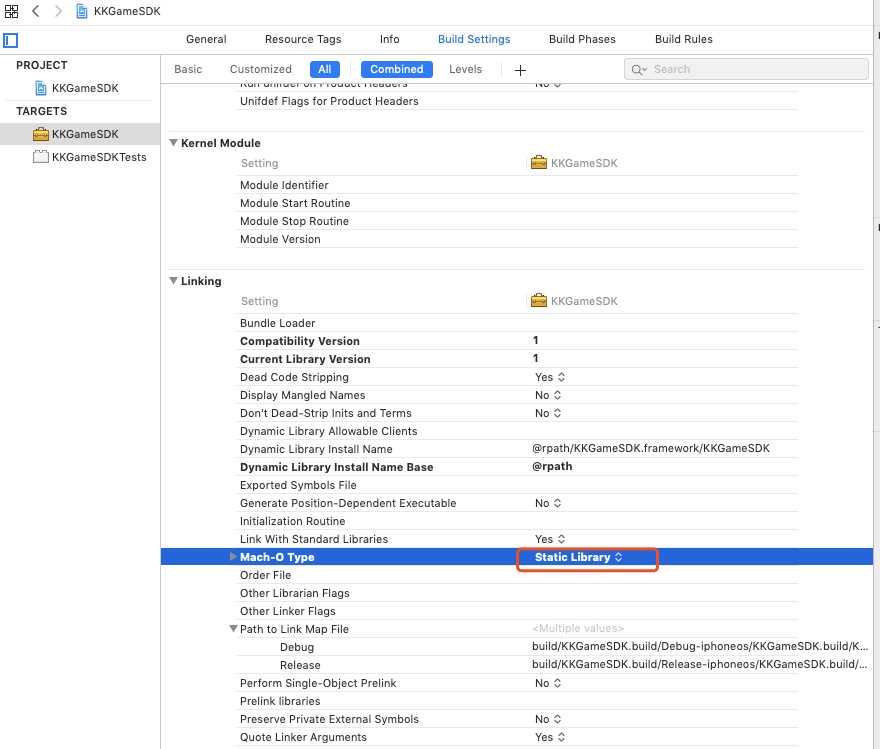Screen dimensions: 880x749
Task: Click the Release link map path value
Action: pos(700,664)
